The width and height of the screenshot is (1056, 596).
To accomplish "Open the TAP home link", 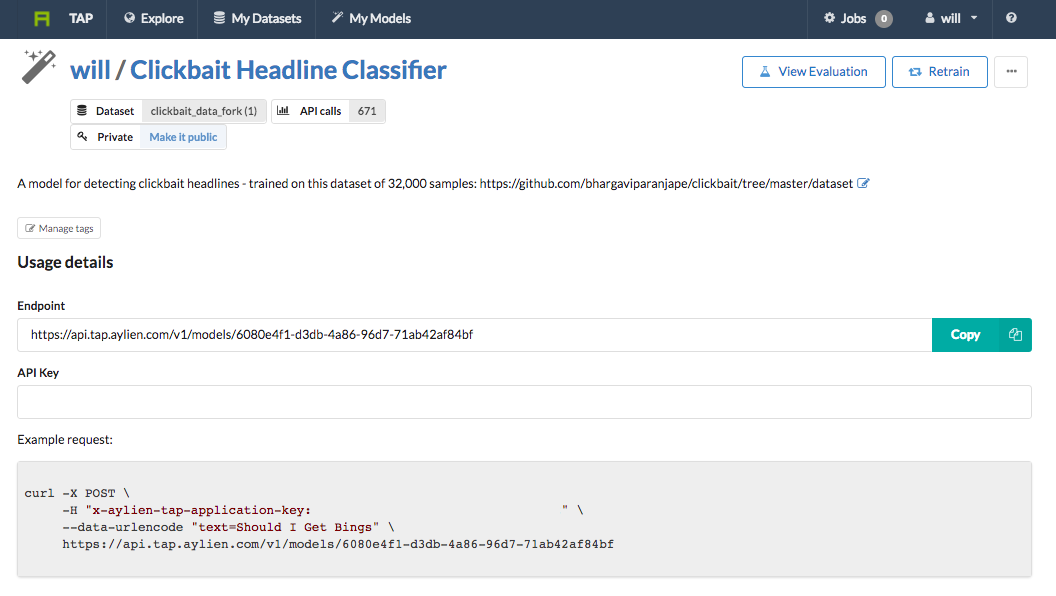I will click(81, 18).
